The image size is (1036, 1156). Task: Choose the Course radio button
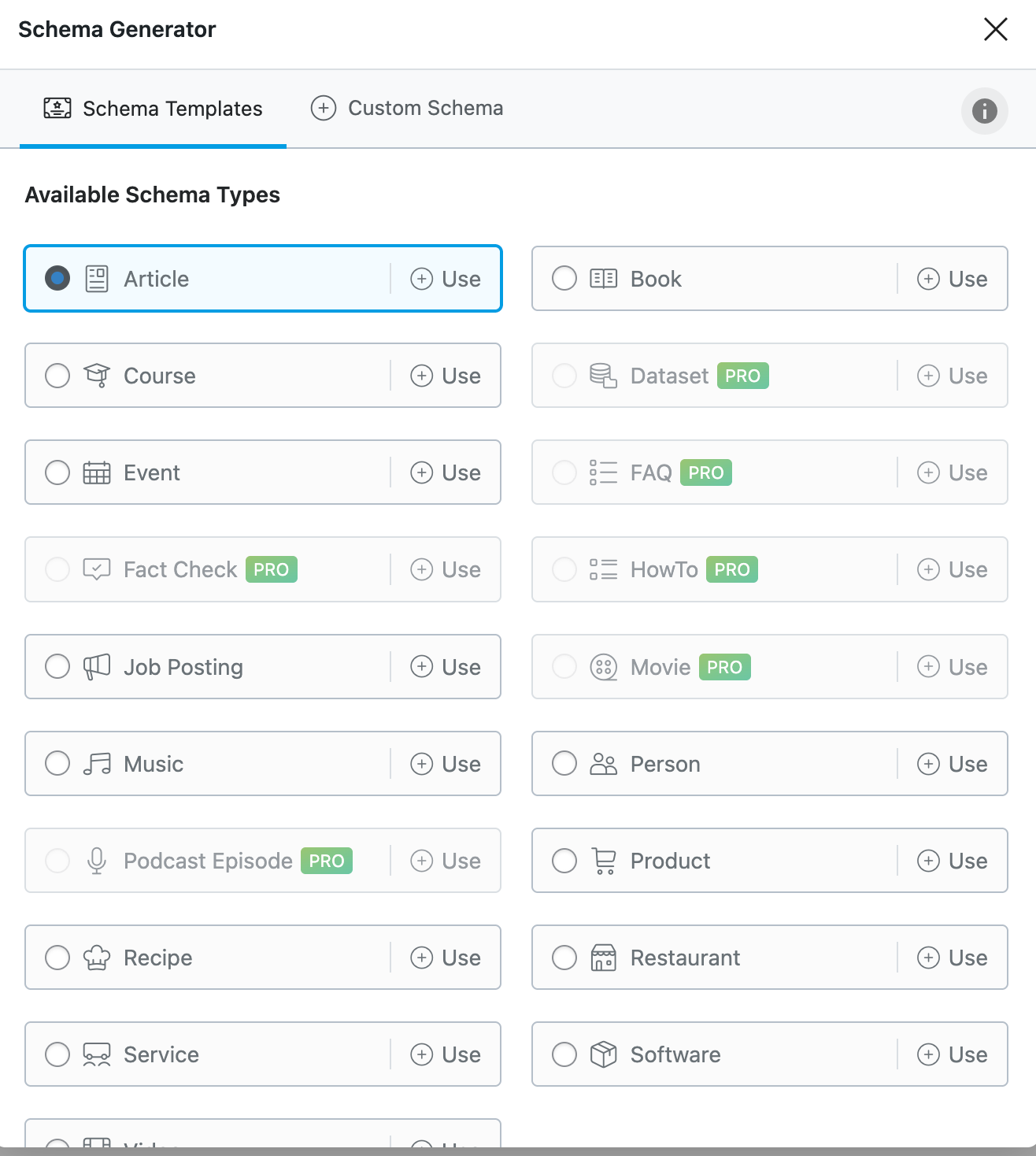pyautogui.click(x=57, y=376)
